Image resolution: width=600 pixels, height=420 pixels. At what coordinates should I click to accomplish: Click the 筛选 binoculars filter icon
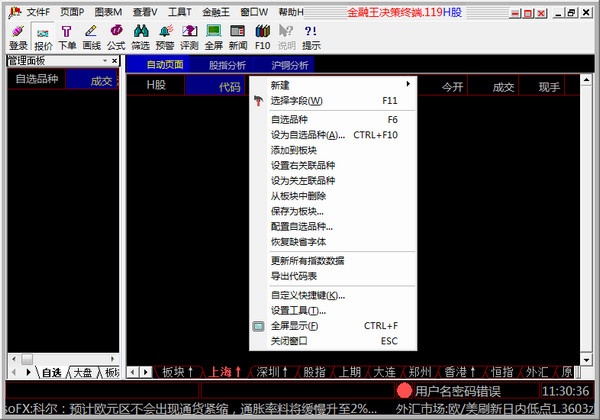click(140, 37)
